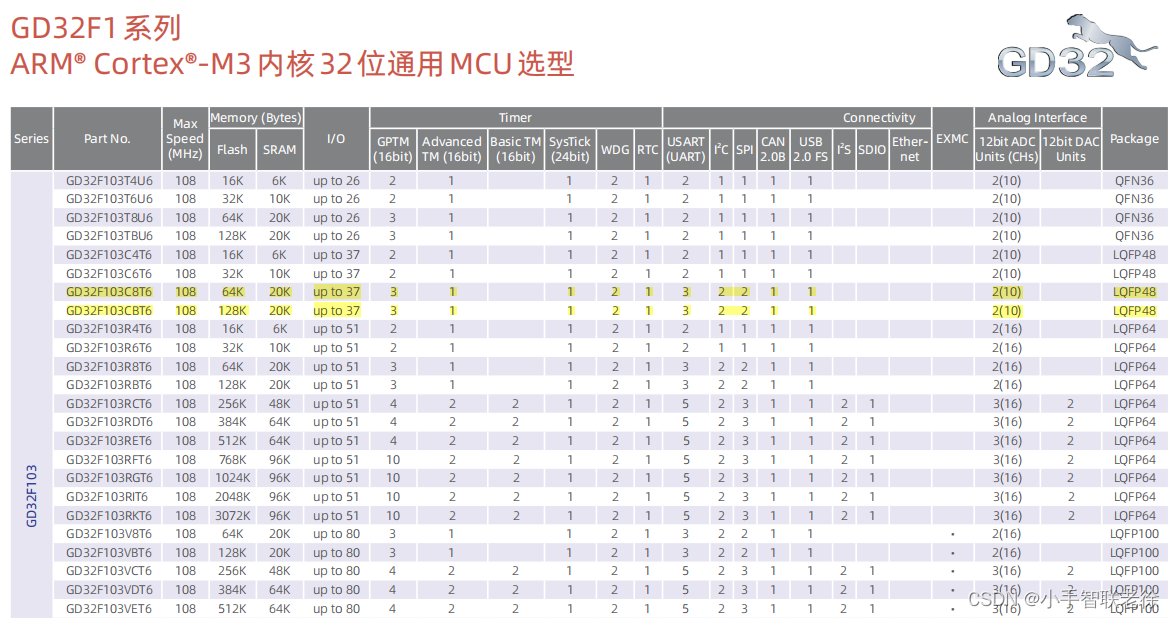This screenshot has height=618, width=1175.
Task: Select part number GD32F103C6T6
Action: tap(109, 273)
